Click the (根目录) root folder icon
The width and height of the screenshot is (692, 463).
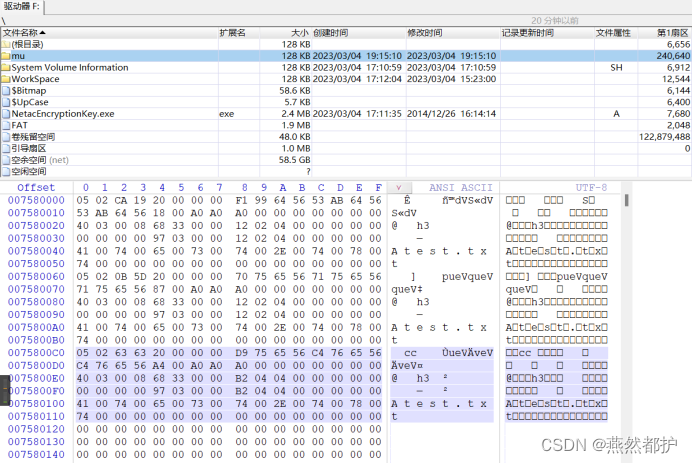pyautogui.click(x=6, y=44)
